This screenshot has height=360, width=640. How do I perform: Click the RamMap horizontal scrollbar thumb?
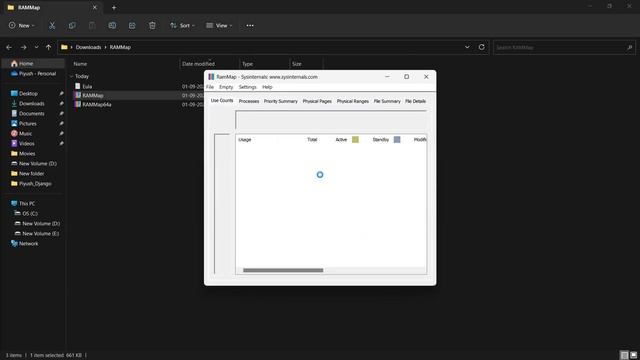click(283, 270)
